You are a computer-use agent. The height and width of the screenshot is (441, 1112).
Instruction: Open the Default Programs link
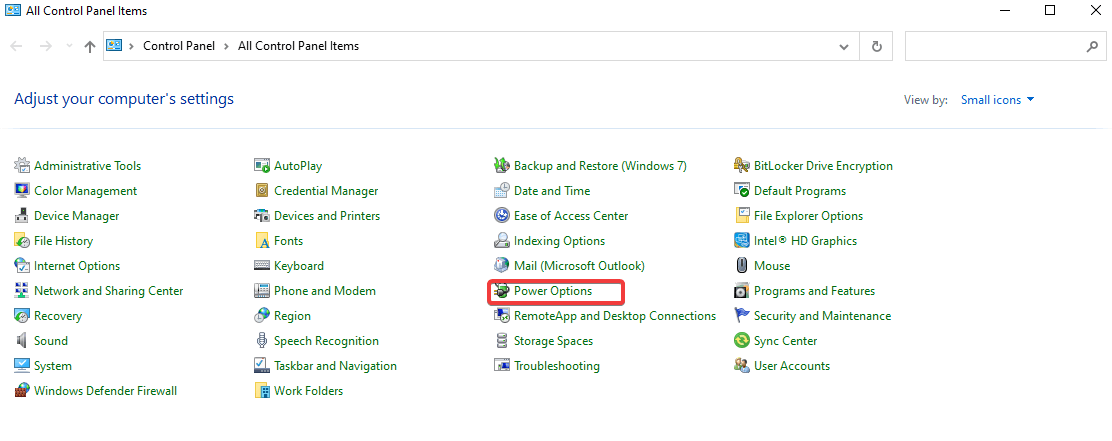pyautogui.click(x=800, y=191)
